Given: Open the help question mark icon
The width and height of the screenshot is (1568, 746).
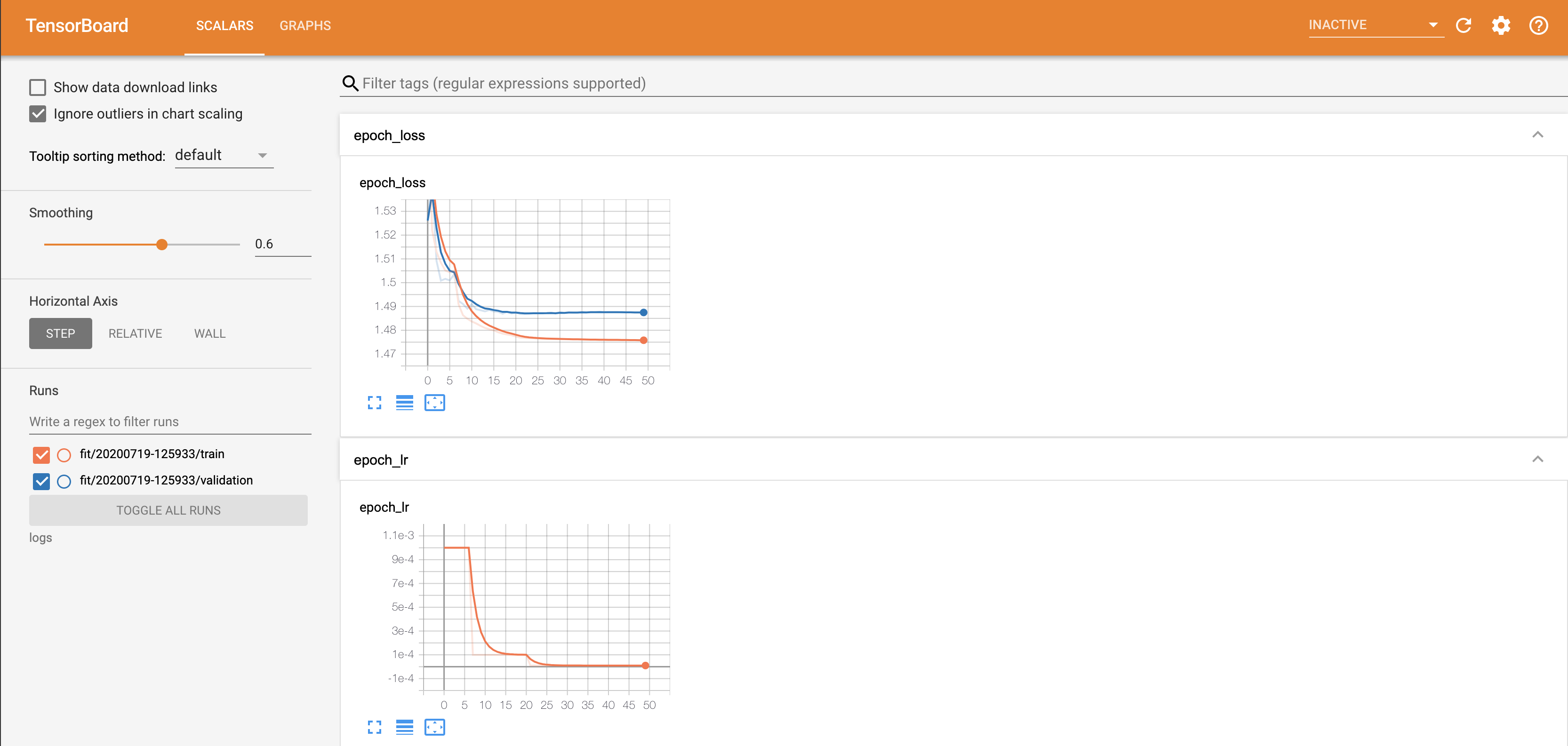Looking at the screenshot, I should [x=1538, y=25].
